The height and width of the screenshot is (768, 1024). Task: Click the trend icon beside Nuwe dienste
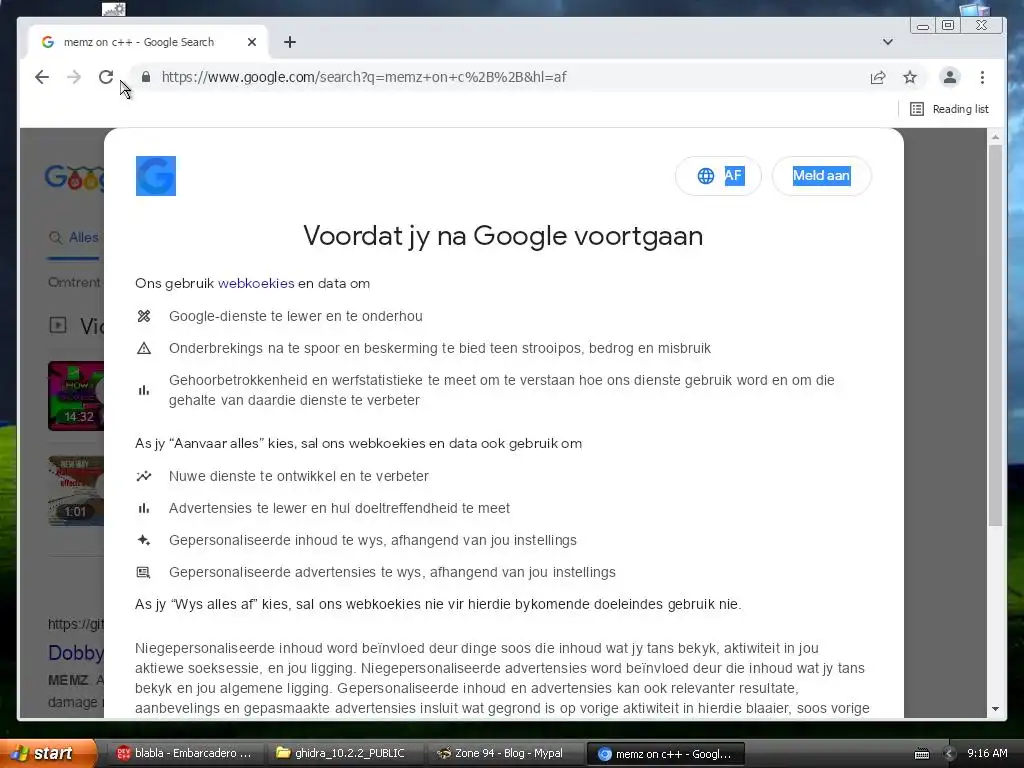pos(144,476)
